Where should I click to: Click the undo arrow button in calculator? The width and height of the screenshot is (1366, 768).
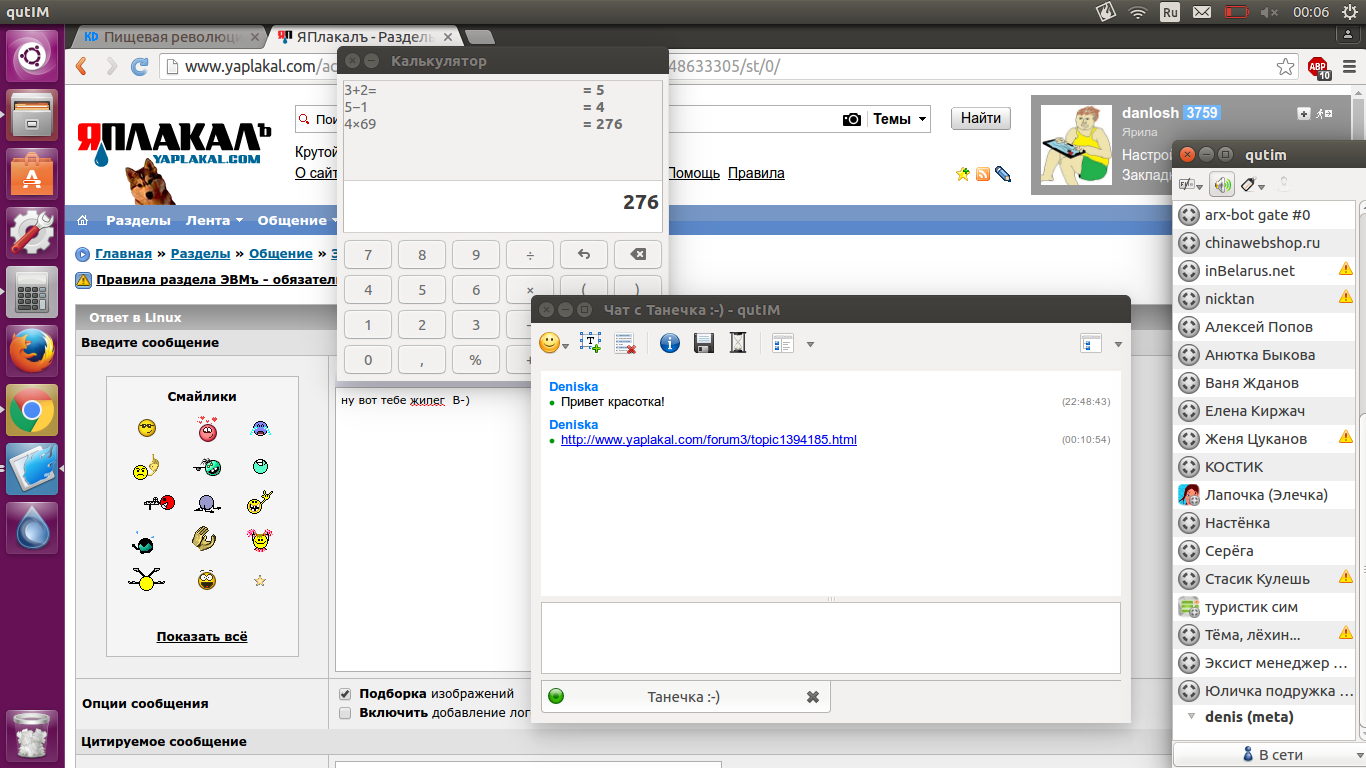click(x=584, y=255)
